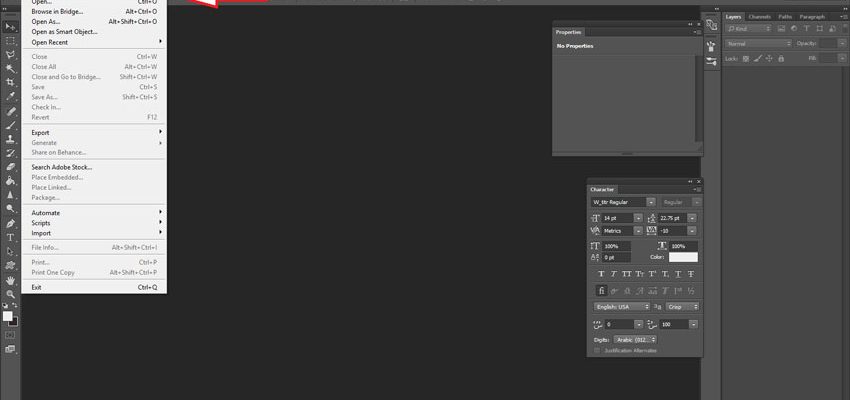Toggle Strikethrough style in Character panel
The height and width of the screenshot is (400, 850).
click(691, 274)
